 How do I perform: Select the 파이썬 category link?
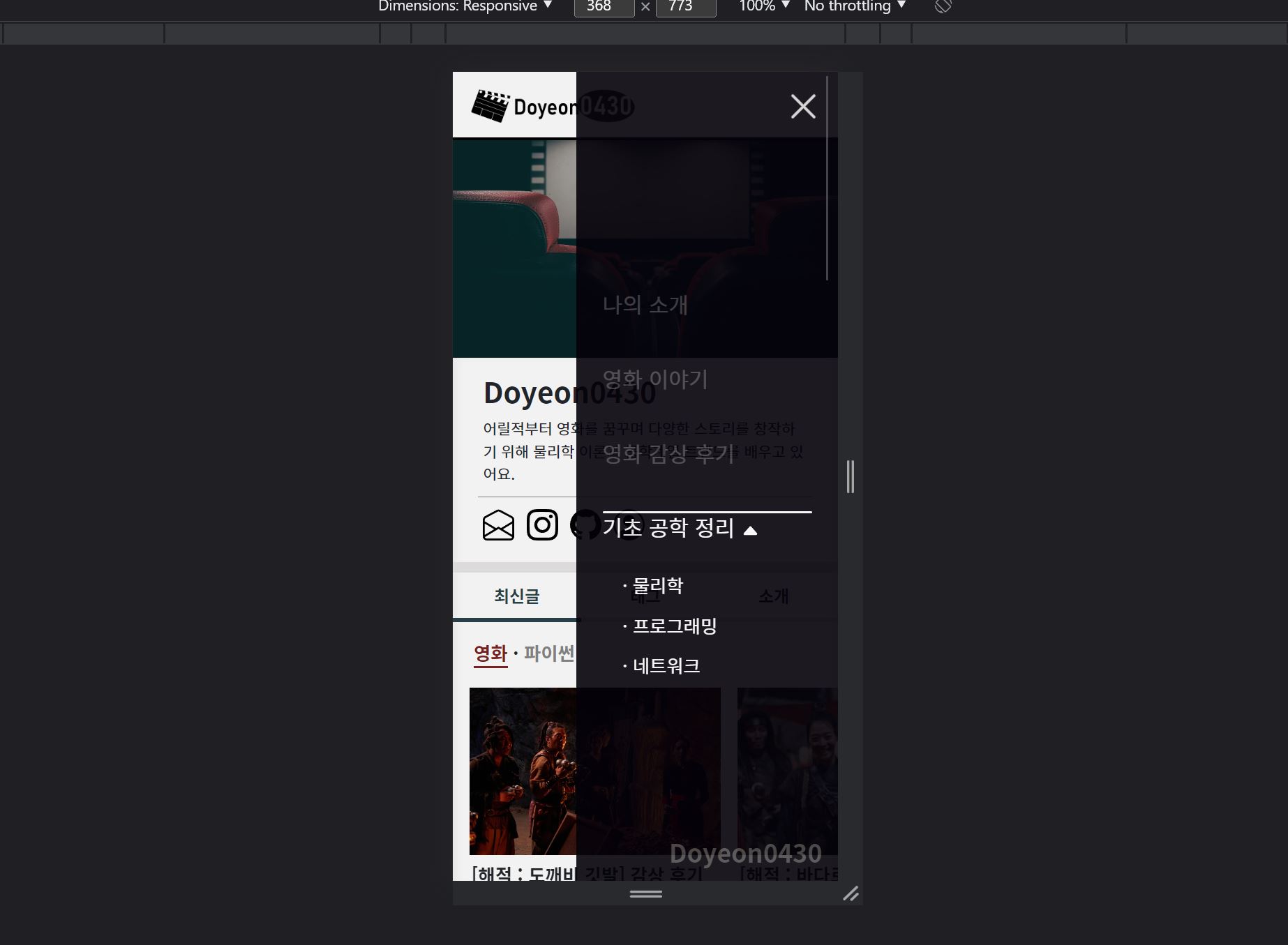click(x=549, y=653)
